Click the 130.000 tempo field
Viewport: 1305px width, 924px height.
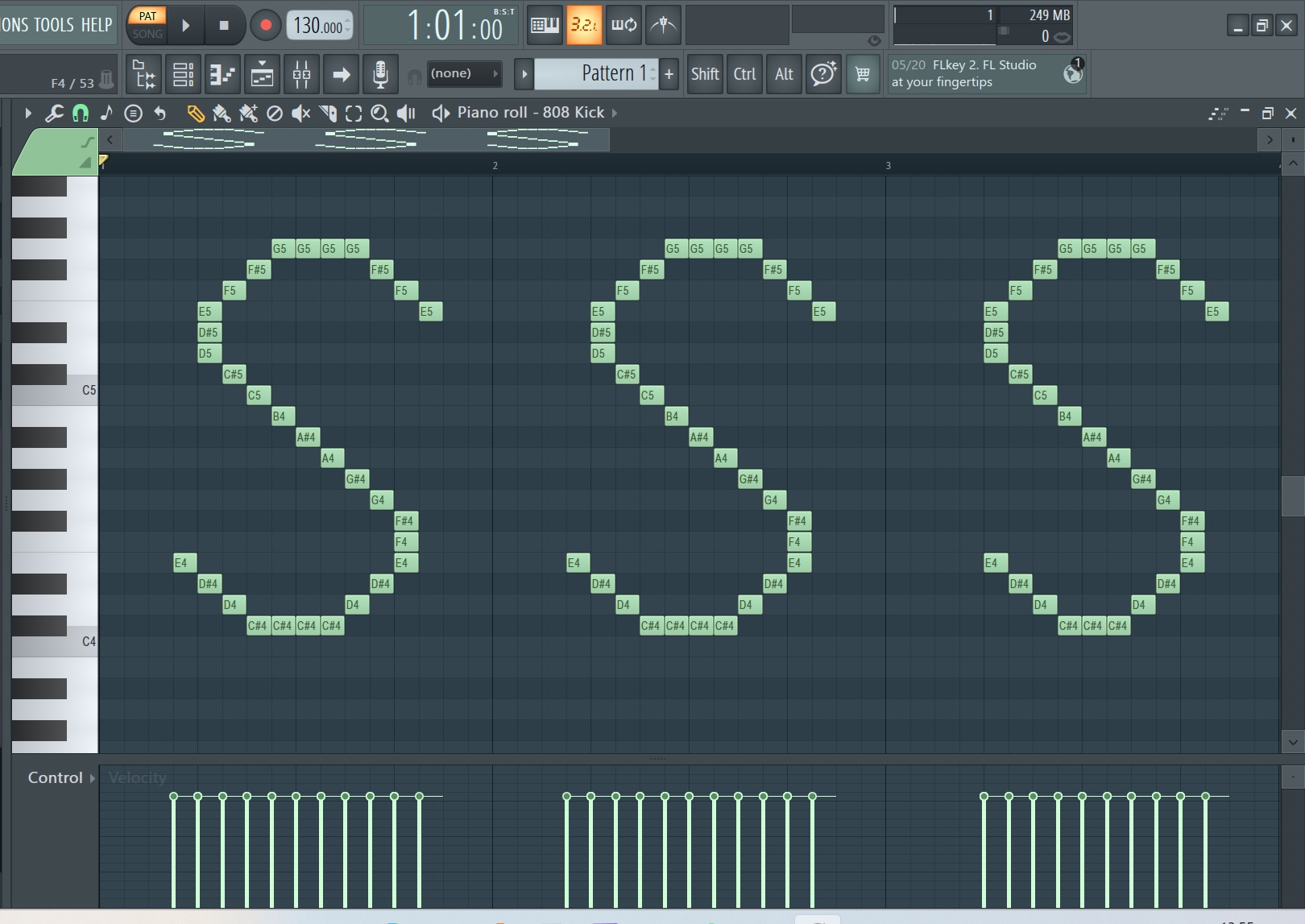click(x=320, y=26)
